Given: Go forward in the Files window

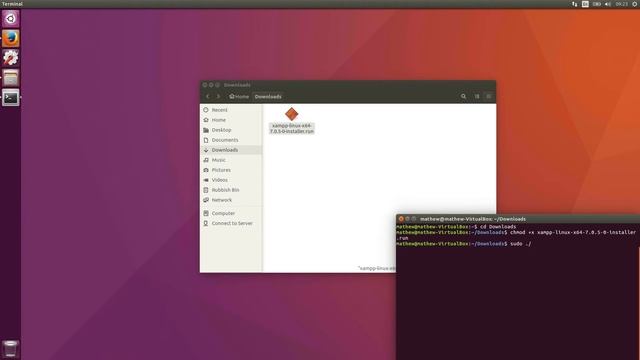Looking at the screenshot, I should point(218,96).
